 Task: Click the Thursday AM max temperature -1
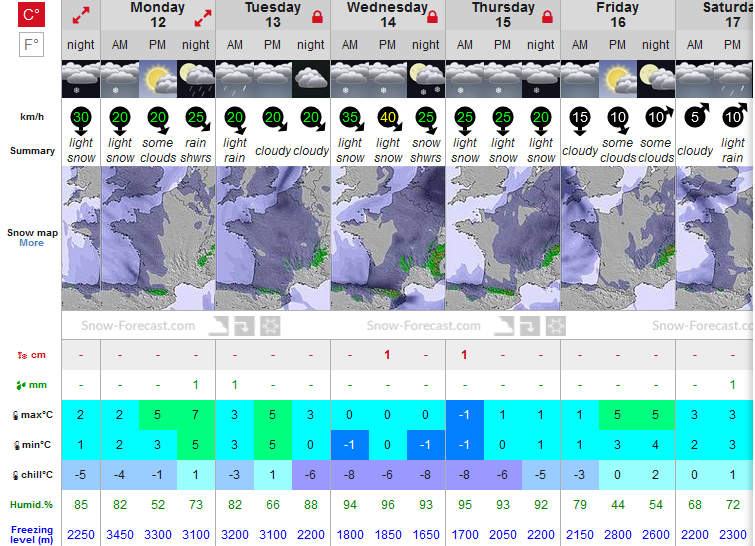pos(465,415)
